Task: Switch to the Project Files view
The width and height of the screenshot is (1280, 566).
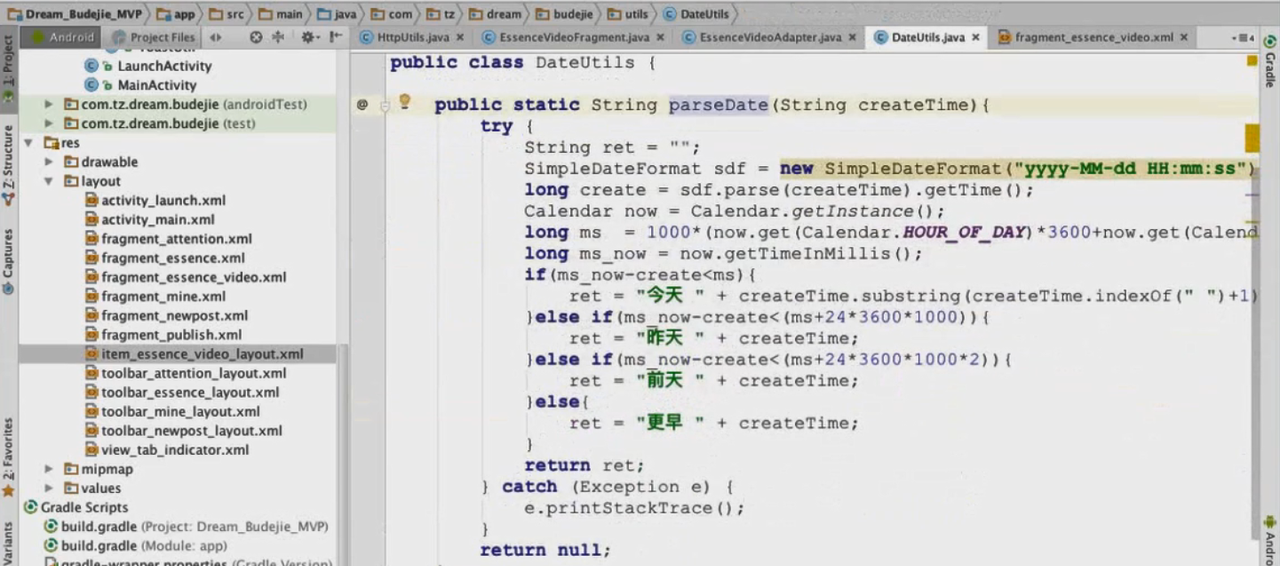Action: tap(153, 37)
